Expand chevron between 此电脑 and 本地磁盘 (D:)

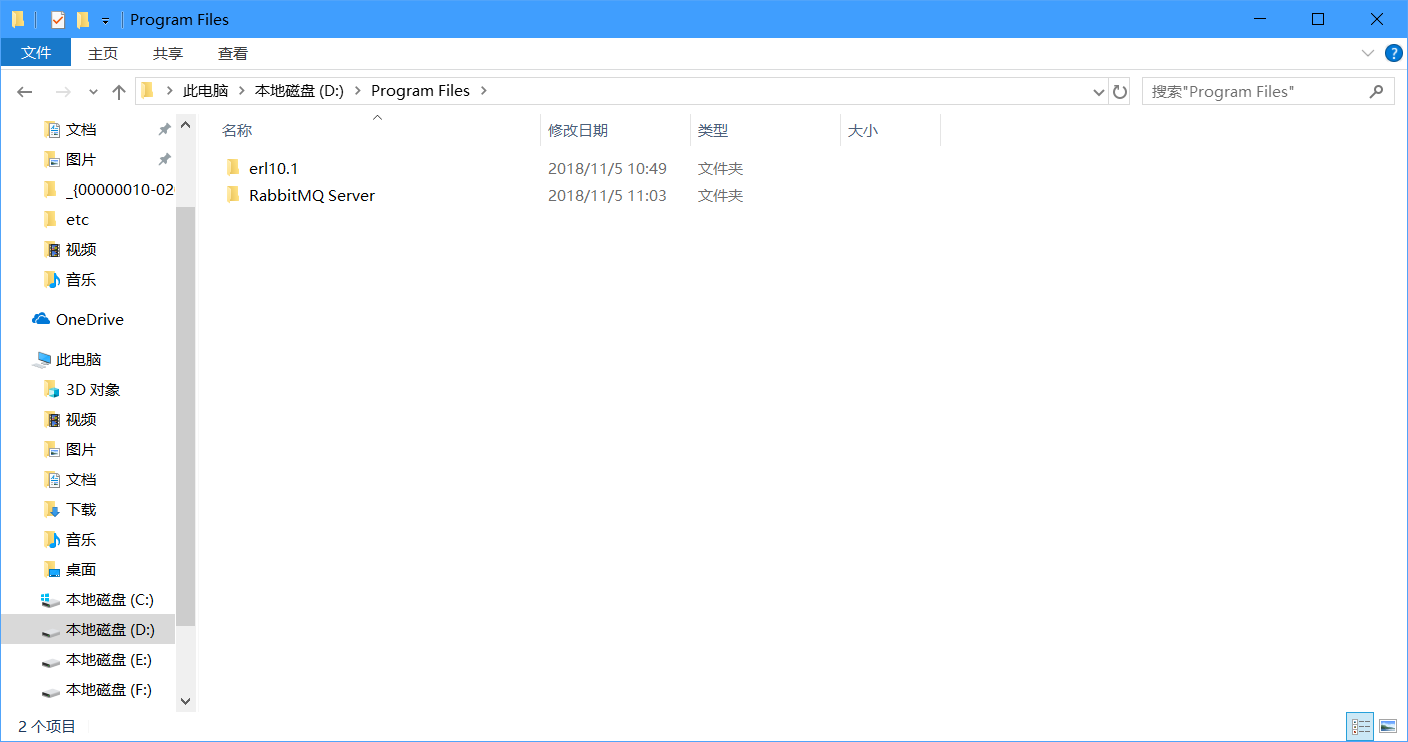(241, 91)
